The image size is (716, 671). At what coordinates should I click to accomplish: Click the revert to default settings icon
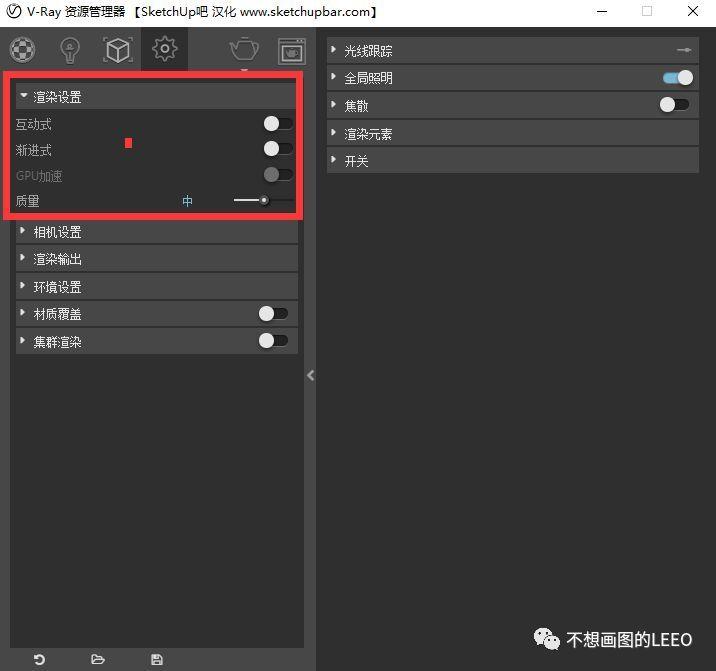39,659
